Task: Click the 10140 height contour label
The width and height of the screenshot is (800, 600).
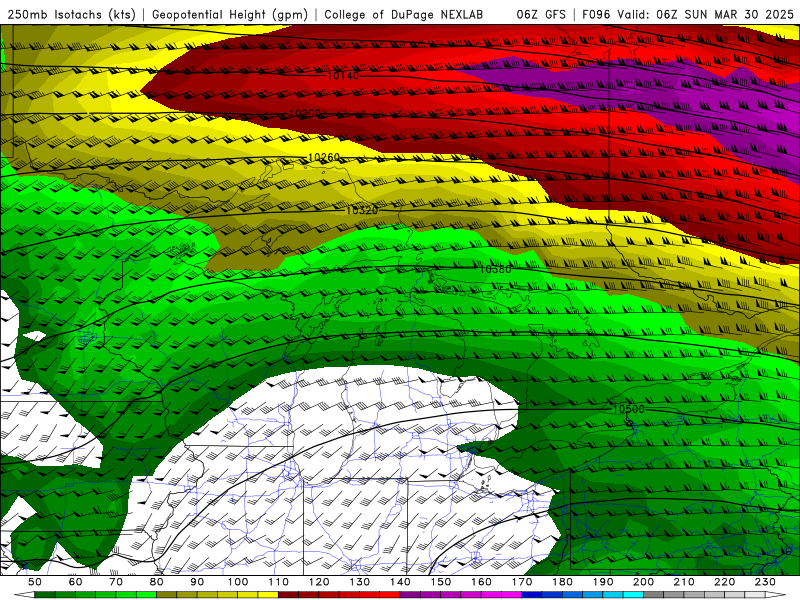Action: (x=343, y=76)
